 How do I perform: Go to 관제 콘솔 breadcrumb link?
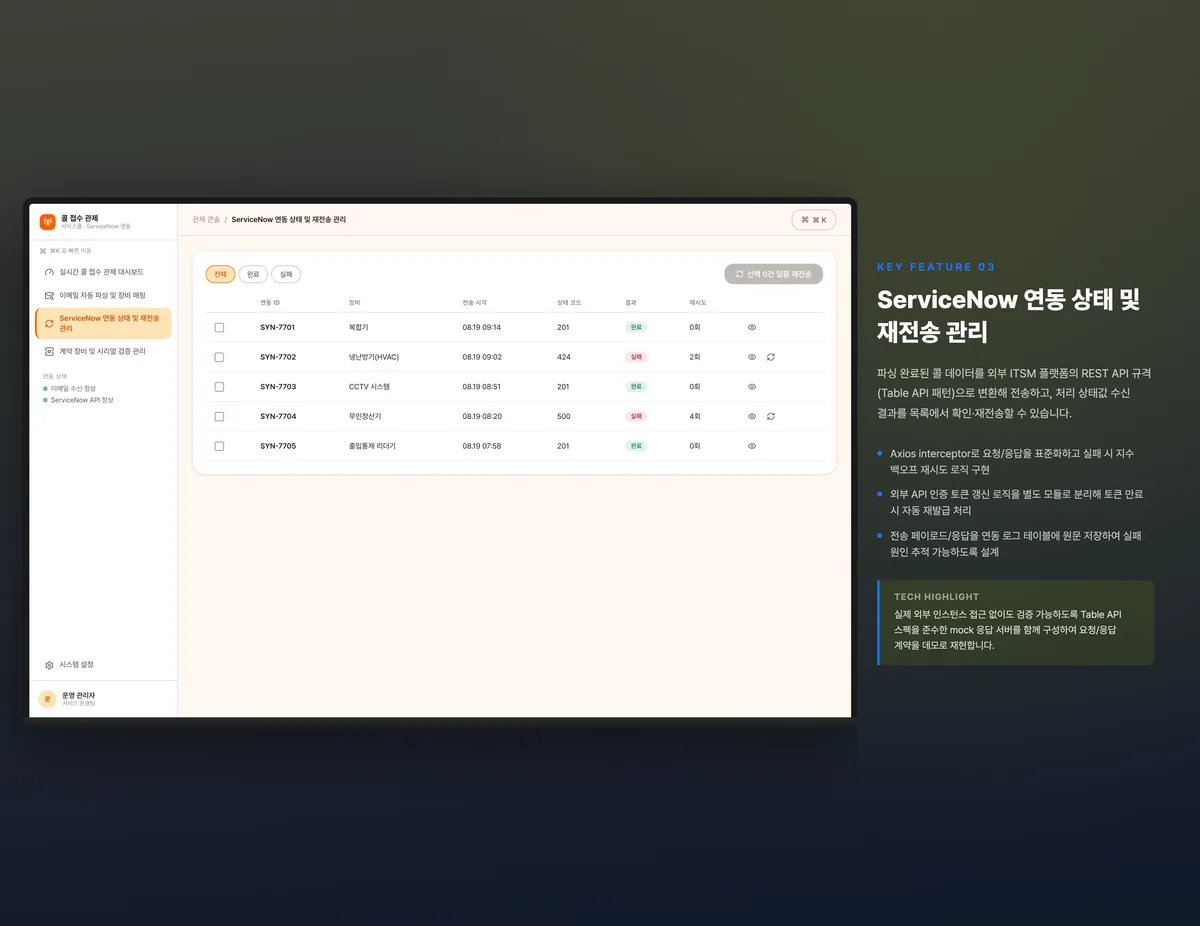point(206,219)
